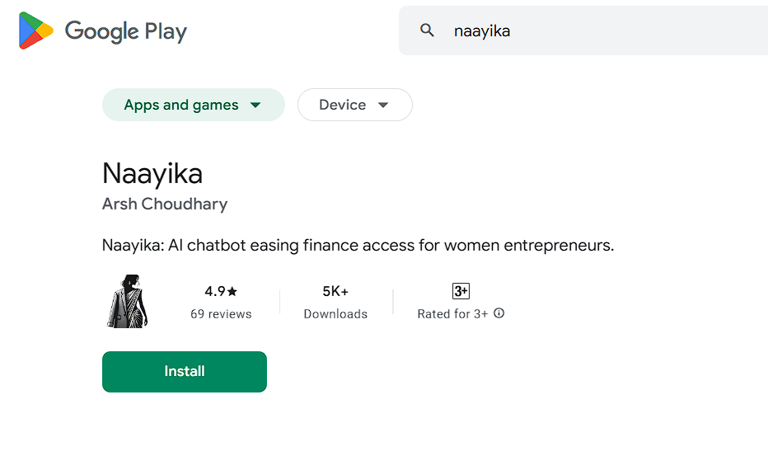The height and width of the screenshot is (470, 768).
Task: Click the 4.9 rating value
Action: click(215, 291)
